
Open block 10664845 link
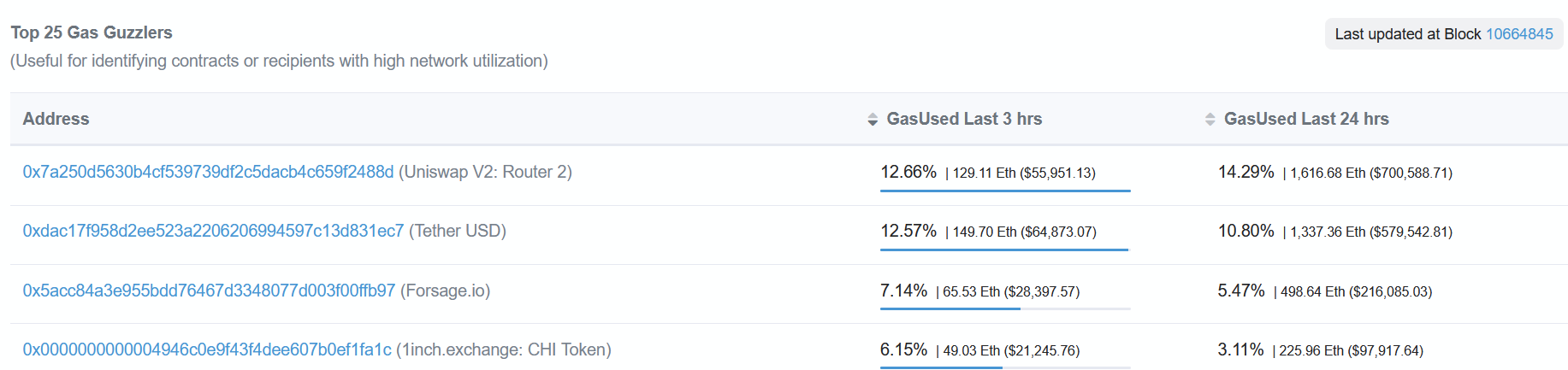[1519, 34]
